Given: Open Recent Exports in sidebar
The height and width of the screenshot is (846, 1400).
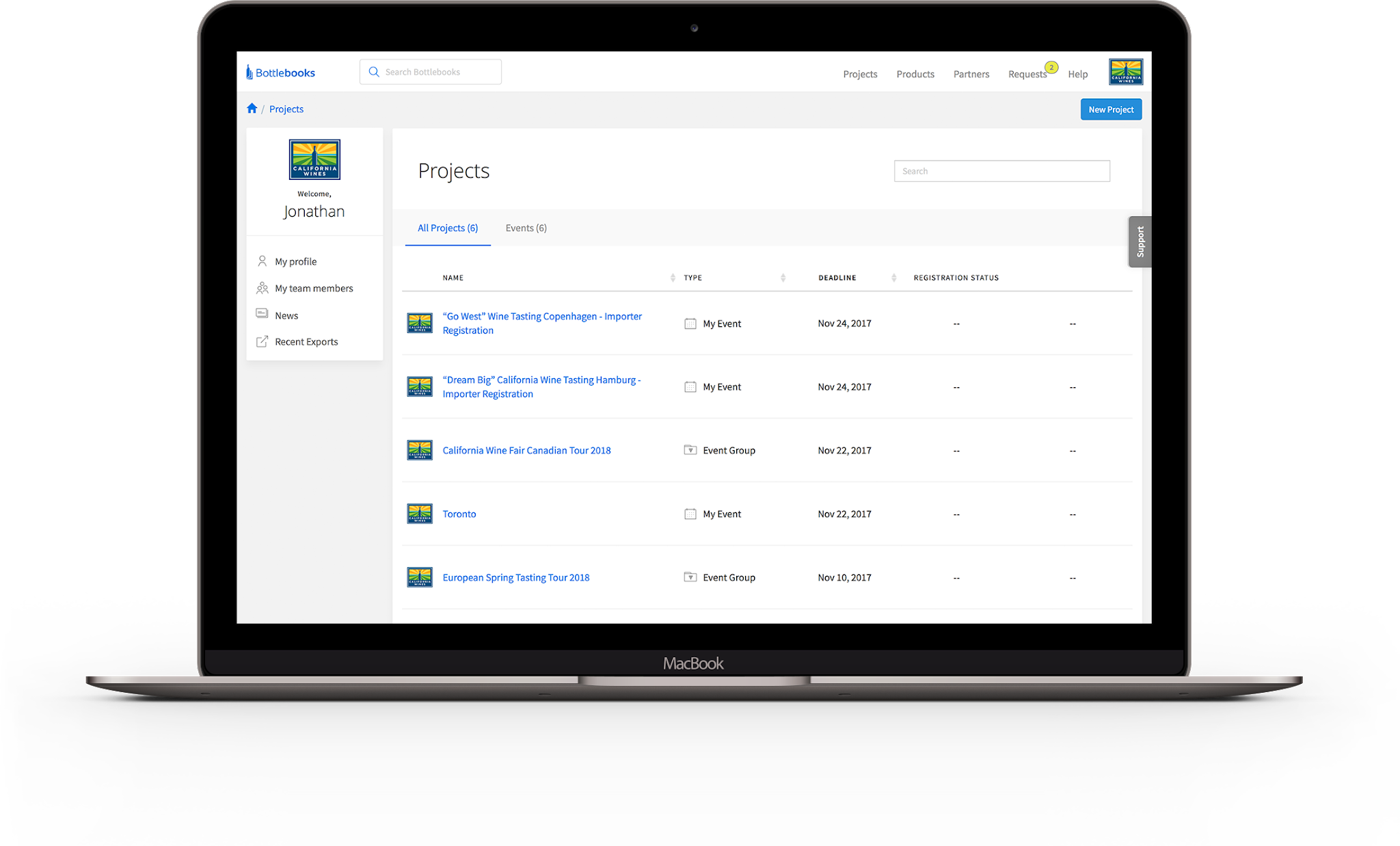Looking at the screenshot, I should pyautogui.click(x=306, y=341).
